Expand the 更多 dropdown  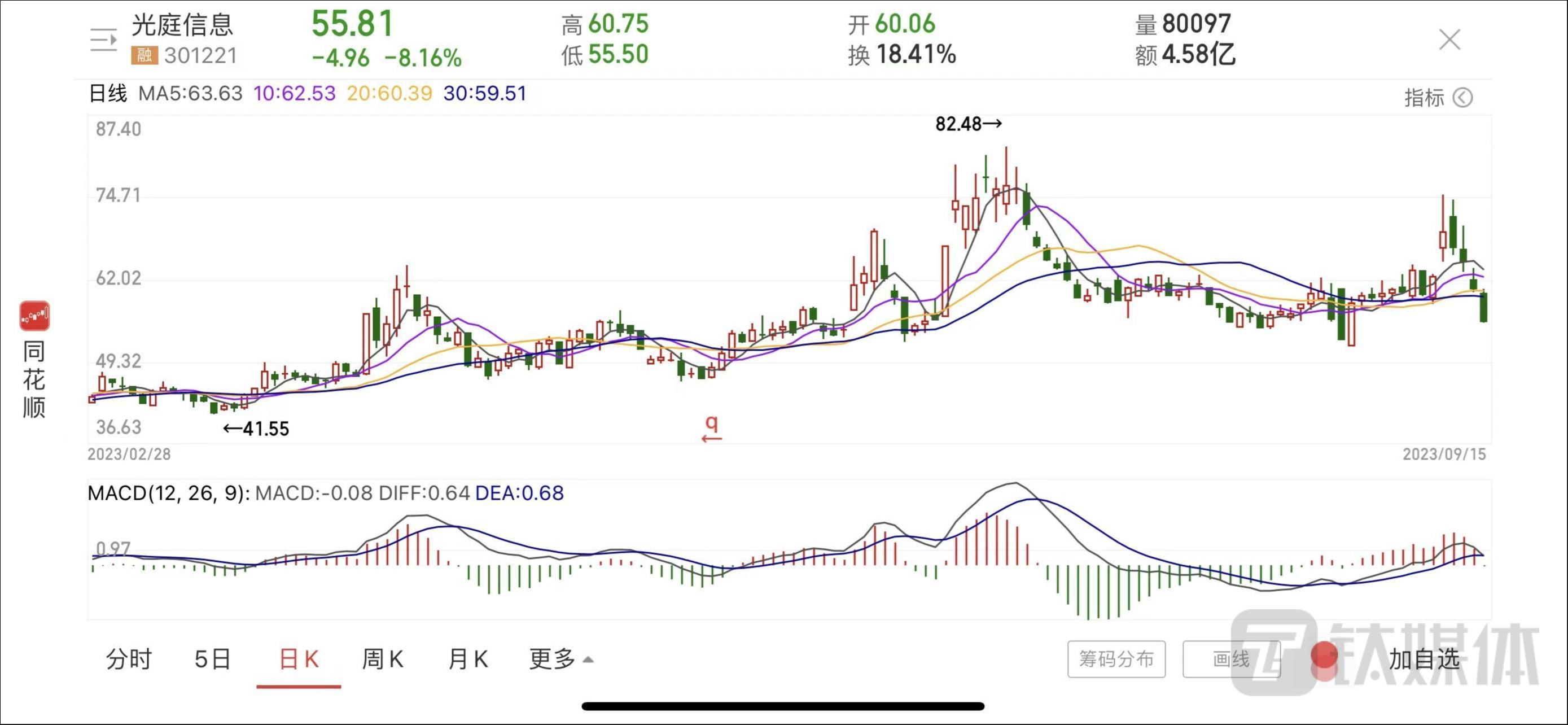pos(560,660)
